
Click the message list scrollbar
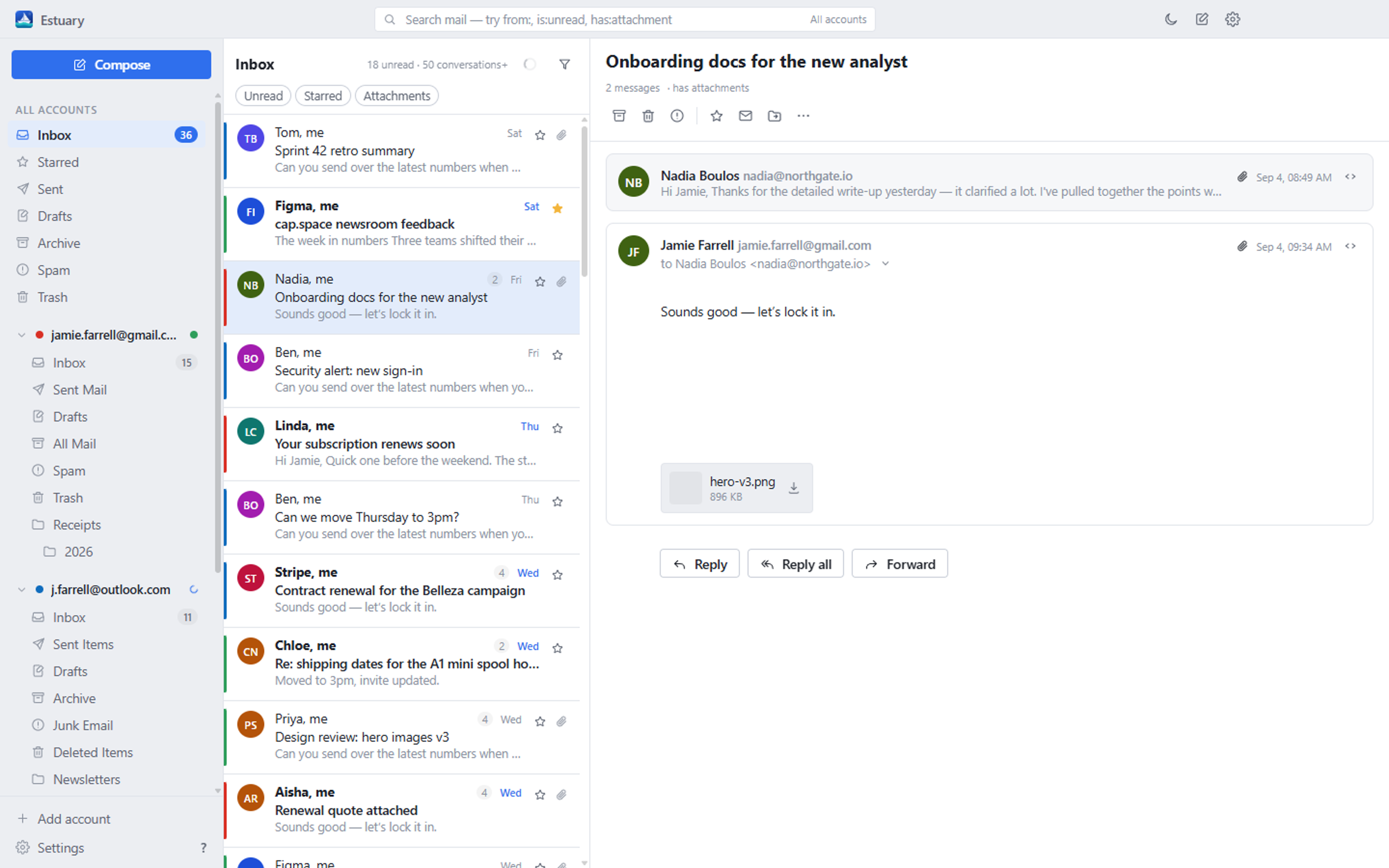[x=585, y=201]
